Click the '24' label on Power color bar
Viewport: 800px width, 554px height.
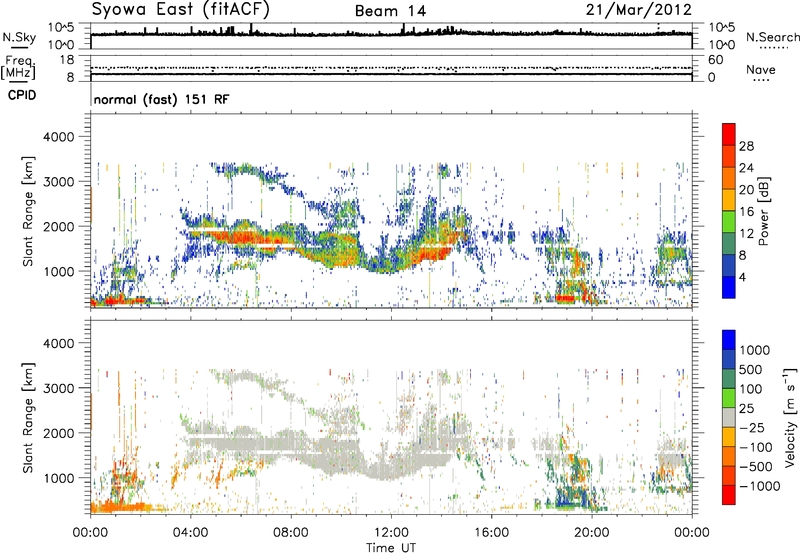click(x=746, y=168)
